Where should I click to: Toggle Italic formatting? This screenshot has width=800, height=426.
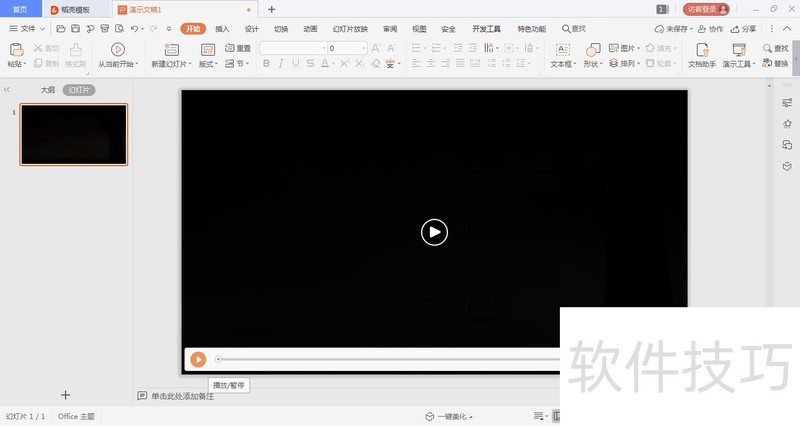[281, 63]
